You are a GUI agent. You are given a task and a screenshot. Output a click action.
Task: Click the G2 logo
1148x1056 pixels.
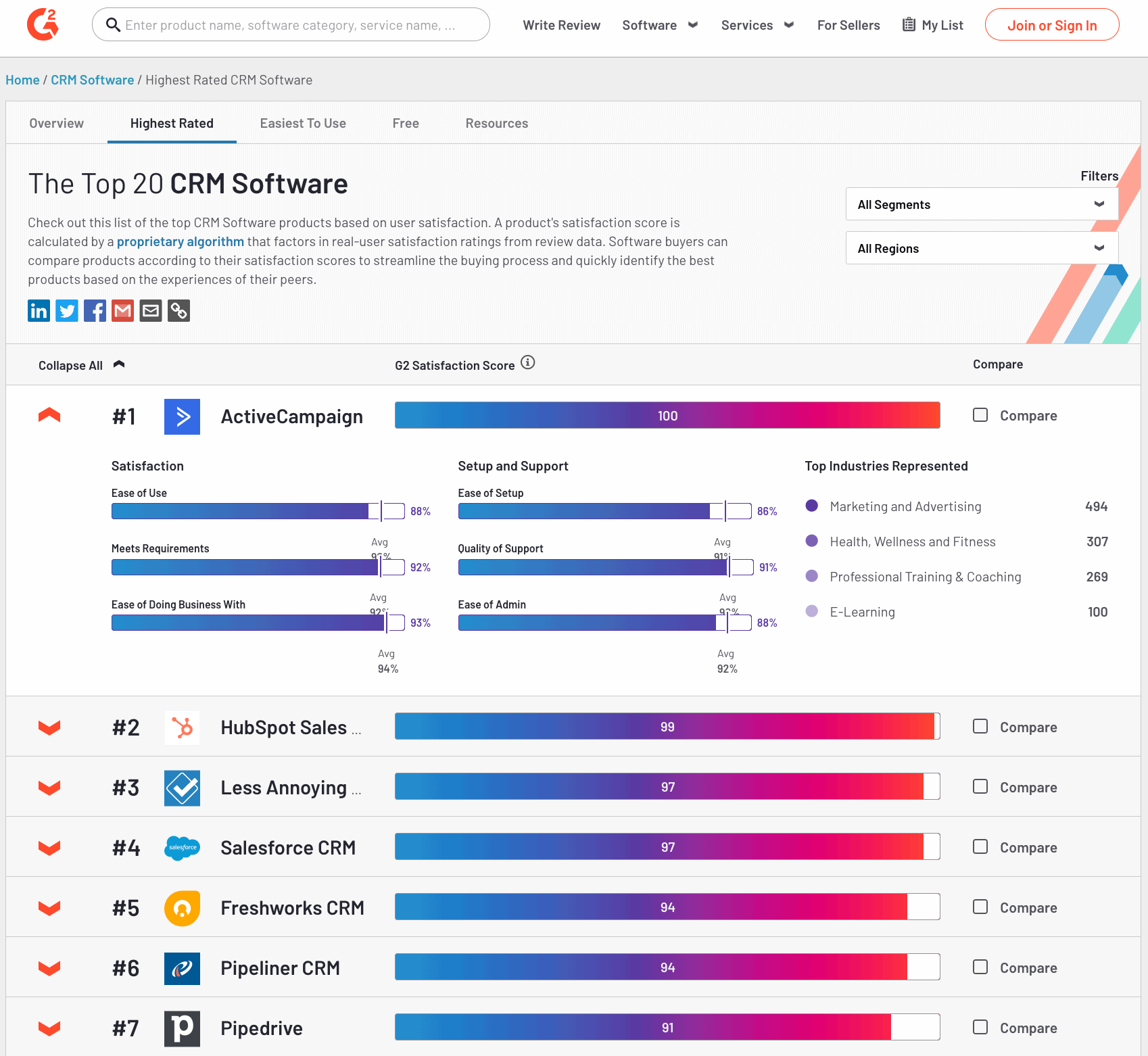[42, 24]
